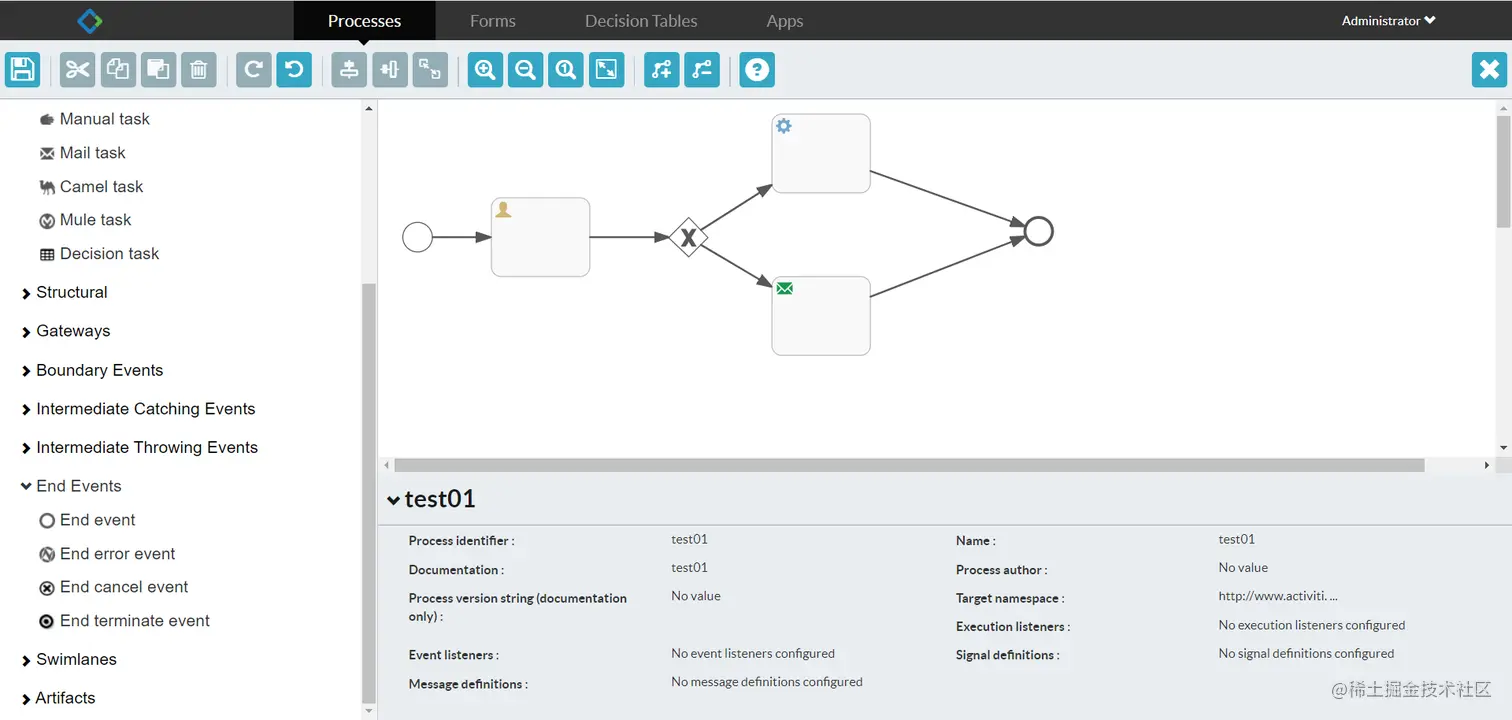Click the Undo arrow icon
Viewport: 1512px width, 720px height.
[294, 70]
